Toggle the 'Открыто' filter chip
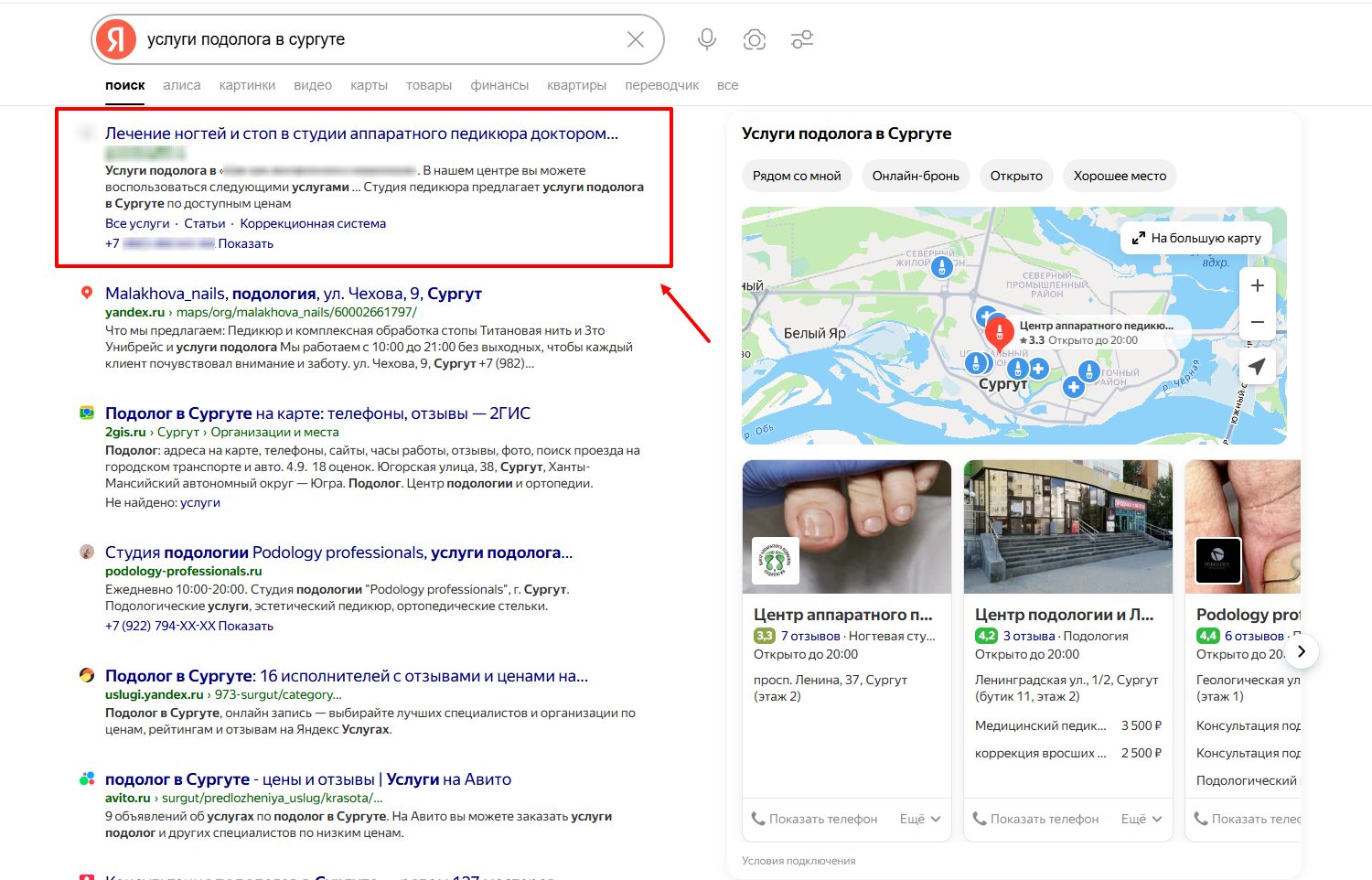Viewport: 1372px width, 880px height. pos(1016,176)
